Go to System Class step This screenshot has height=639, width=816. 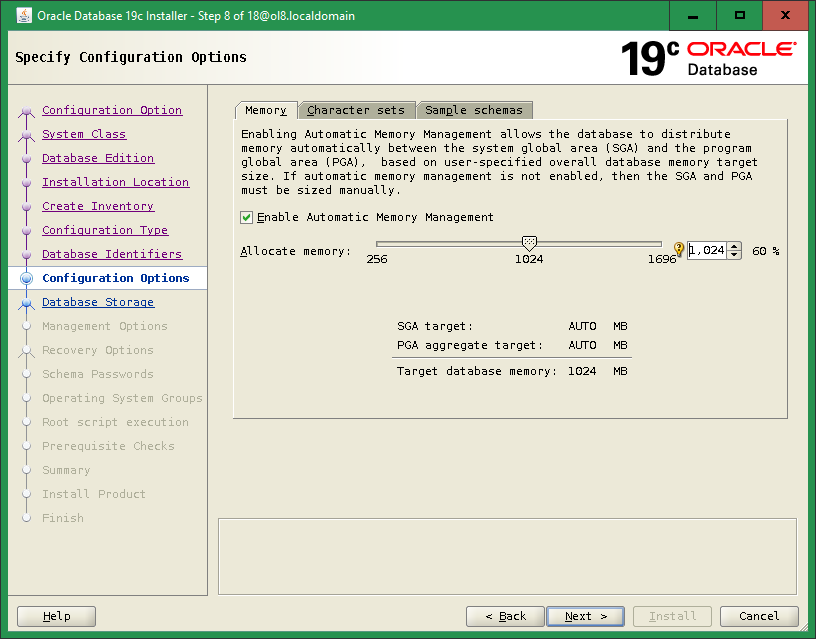point(84,134)
